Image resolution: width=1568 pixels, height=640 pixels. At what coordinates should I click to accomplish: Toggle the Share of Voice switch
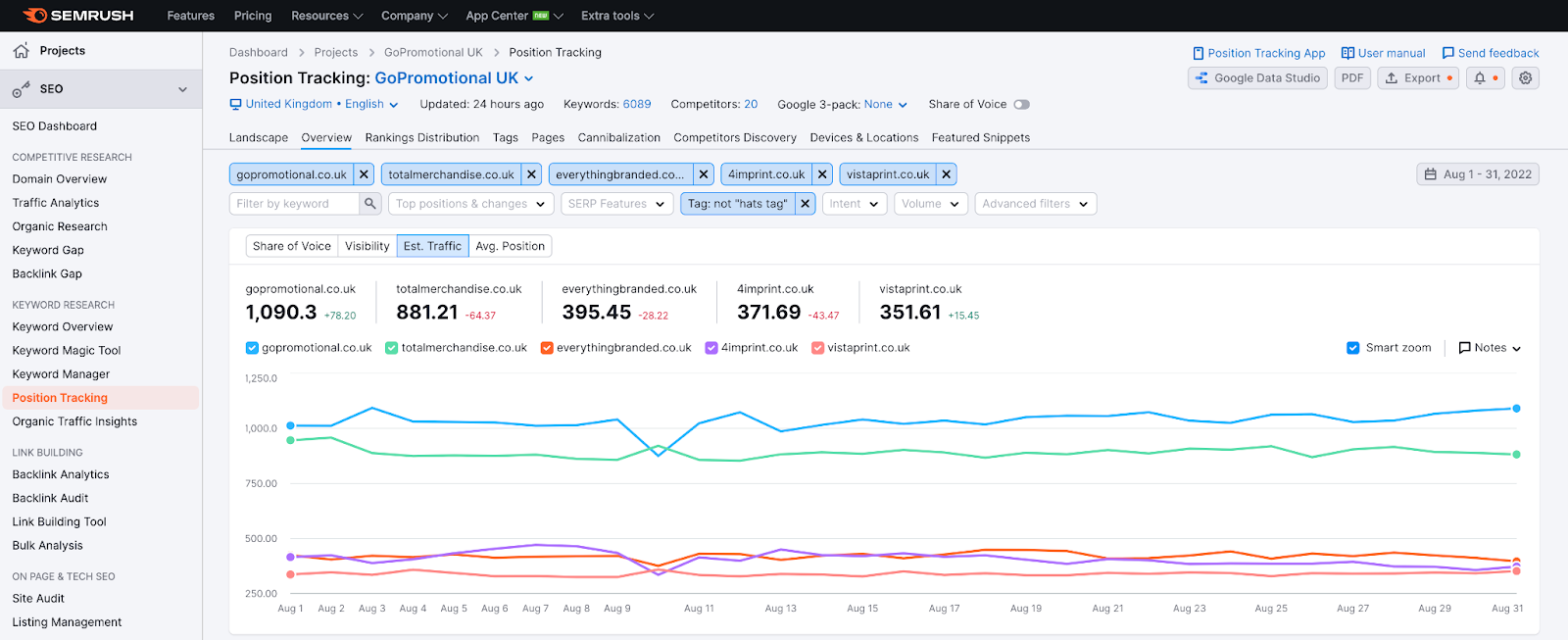coord(1021,105)
